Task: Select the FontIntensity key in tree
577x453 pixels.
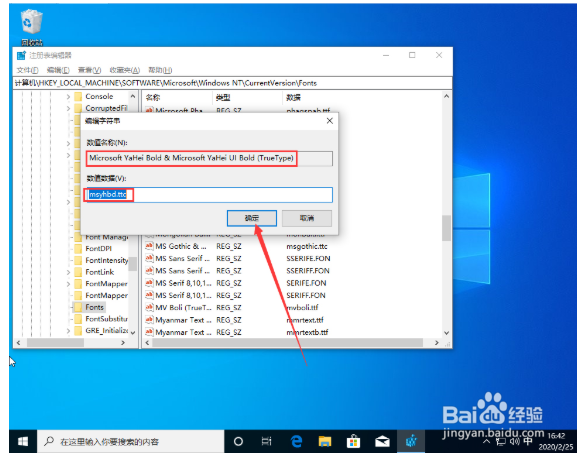Action: pos(107,260)
